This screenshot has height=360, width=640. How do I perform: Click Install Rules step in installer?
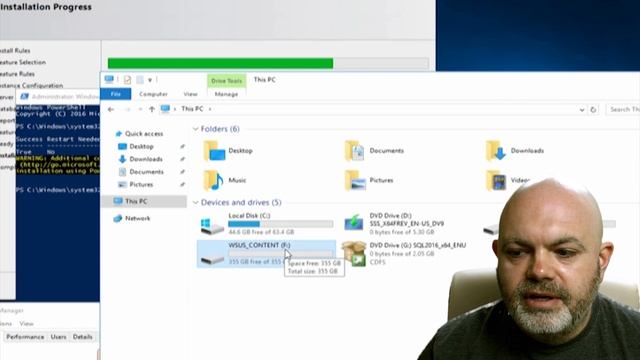(x=15, y=51)
